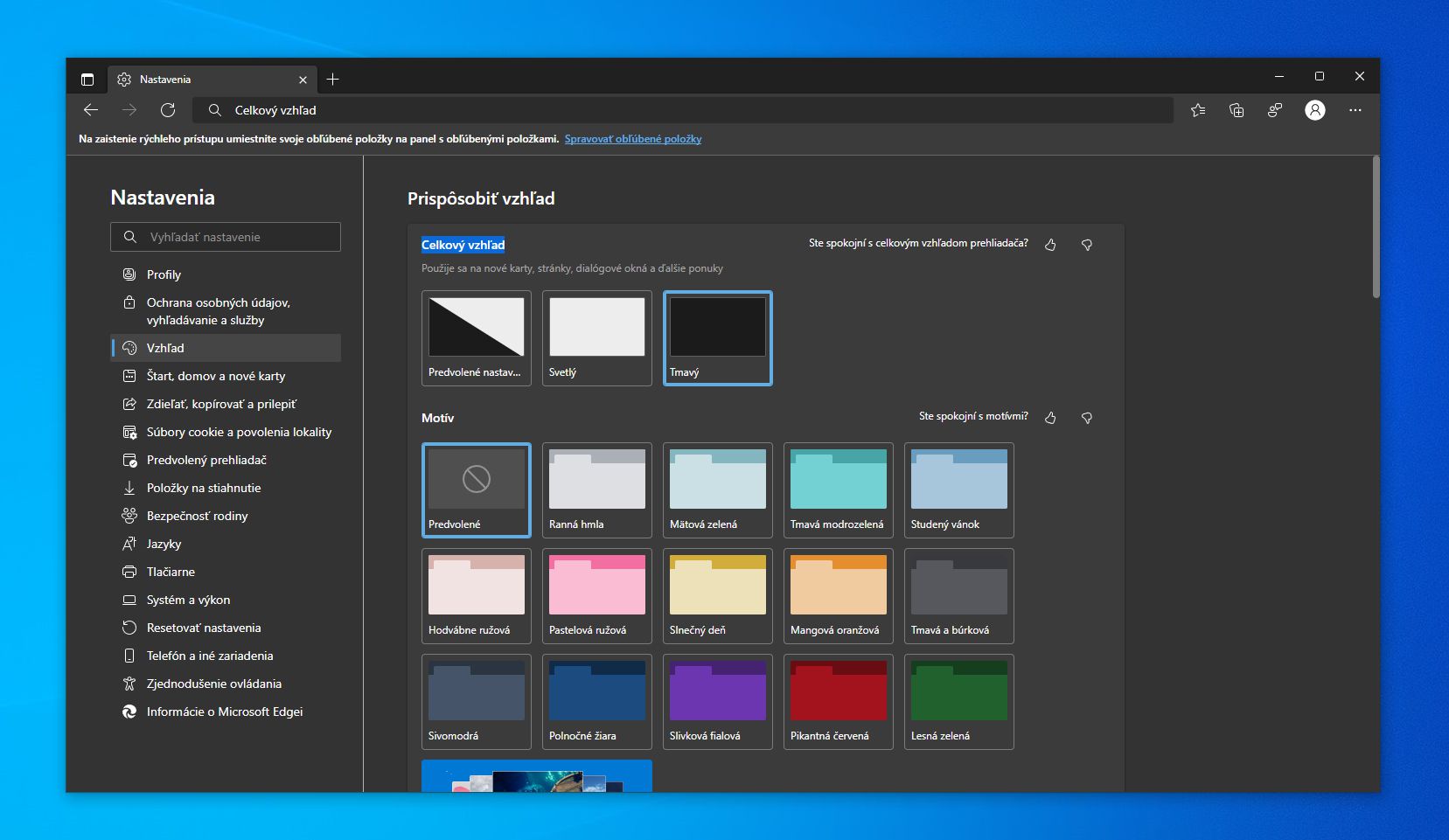Click the Profily sidebar icon
Image resolution: width=1449 pixels, height=840 pixels.
pyautogui.click(x=129, y=274)
